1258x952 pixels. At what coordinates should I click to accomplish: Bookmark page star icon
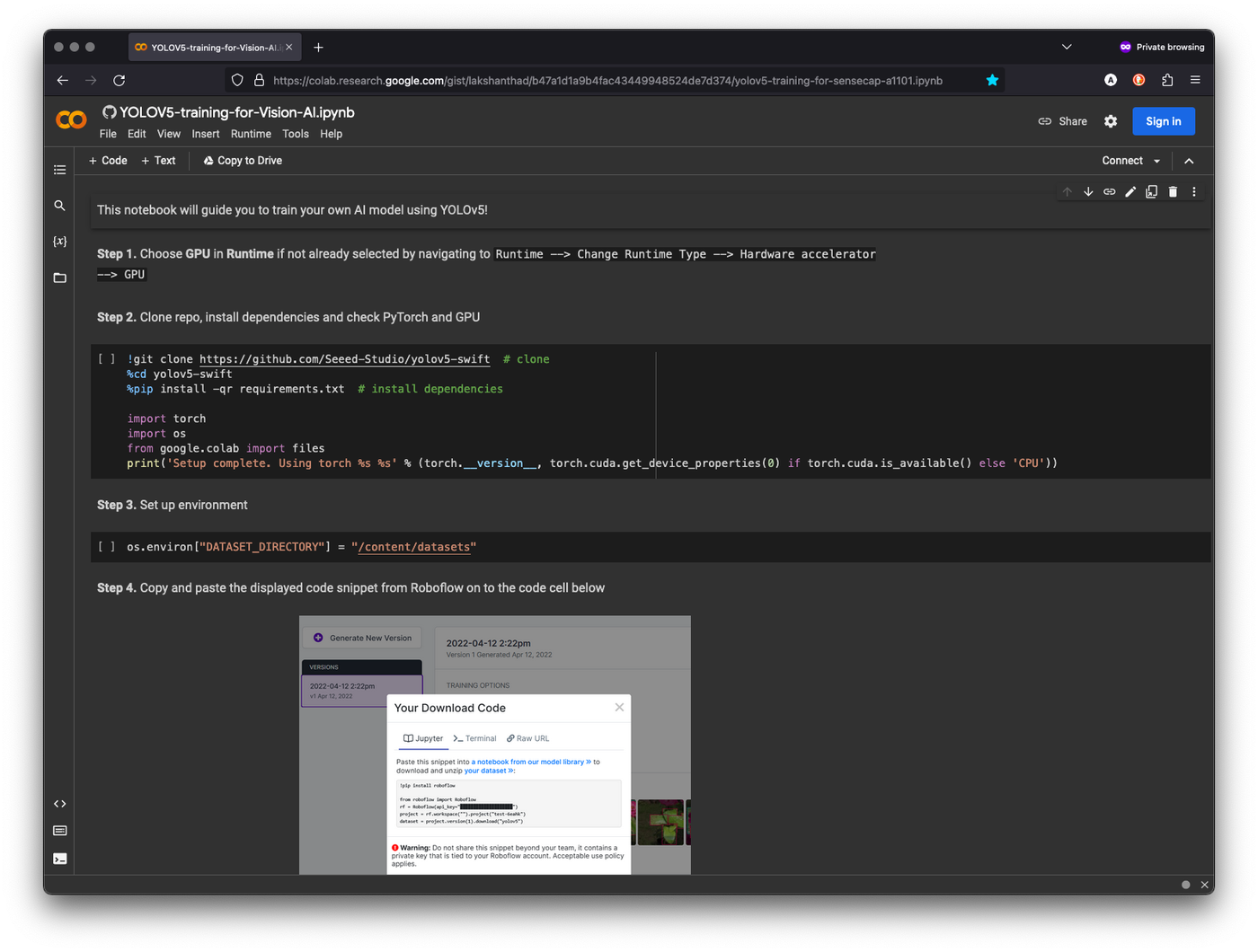(992, 80)
